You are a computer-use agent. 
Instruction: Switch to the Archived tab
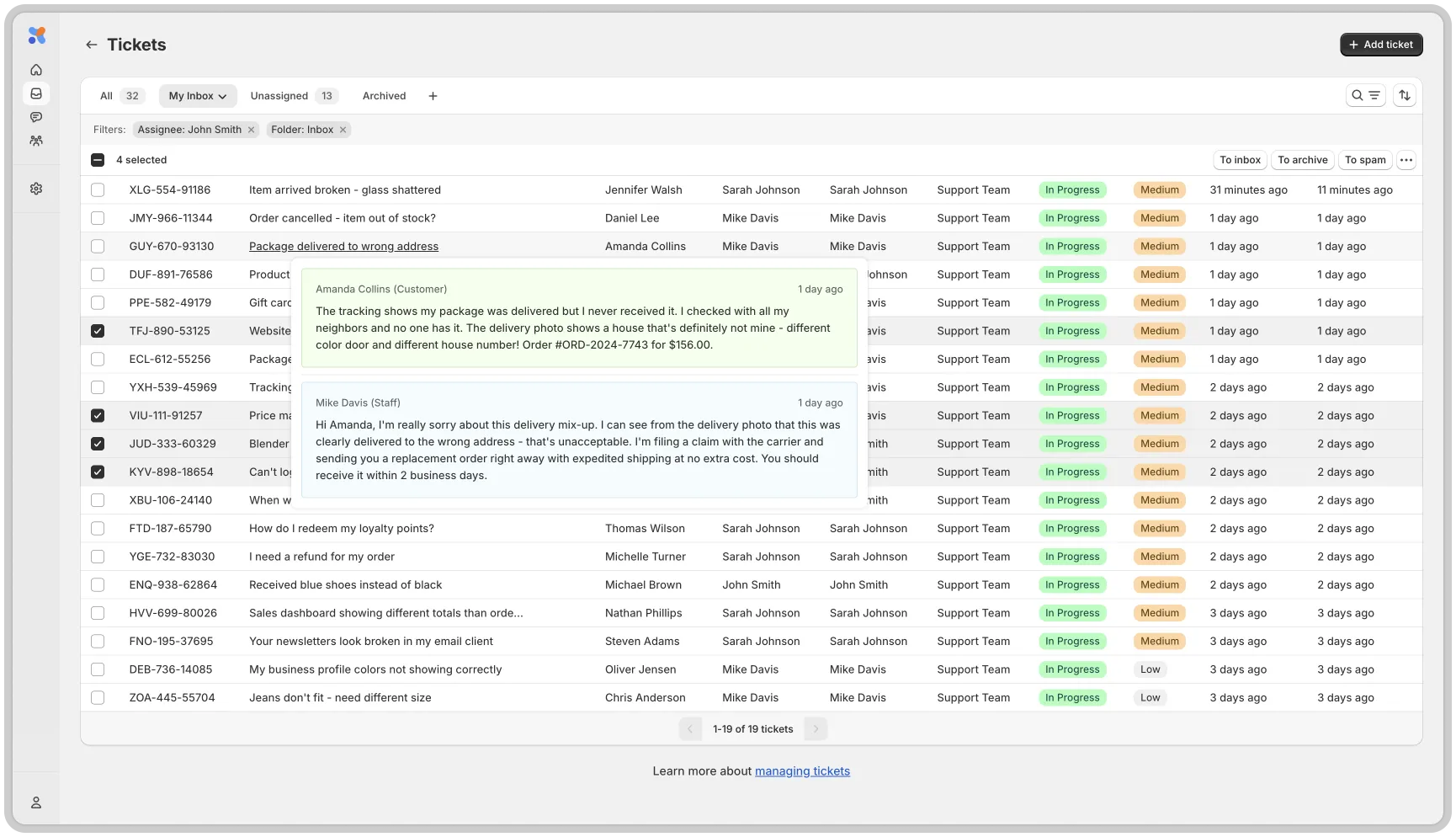click(384, 95)
